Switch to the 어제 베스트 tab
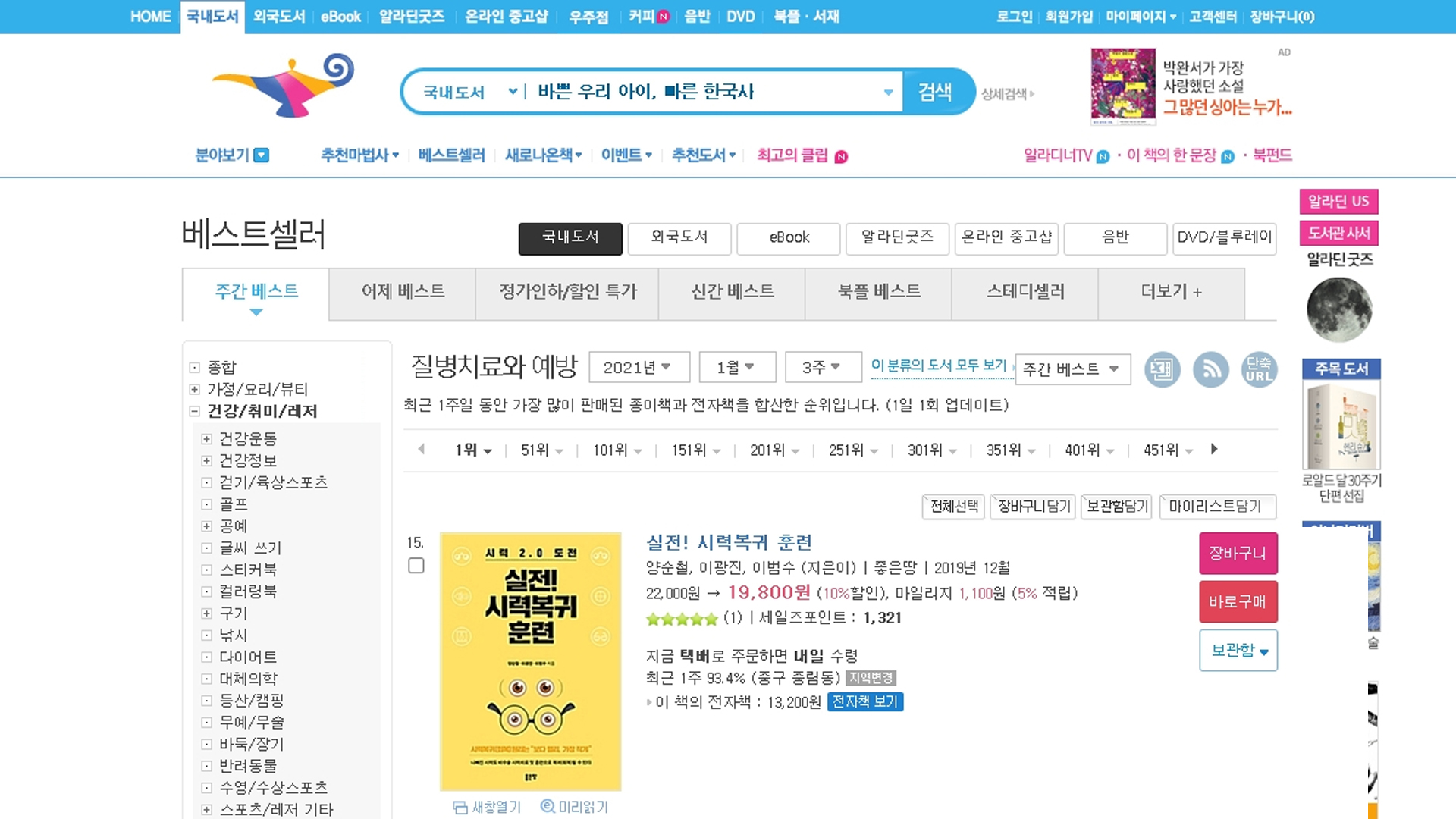1456x819 pixels. point(403,292)
